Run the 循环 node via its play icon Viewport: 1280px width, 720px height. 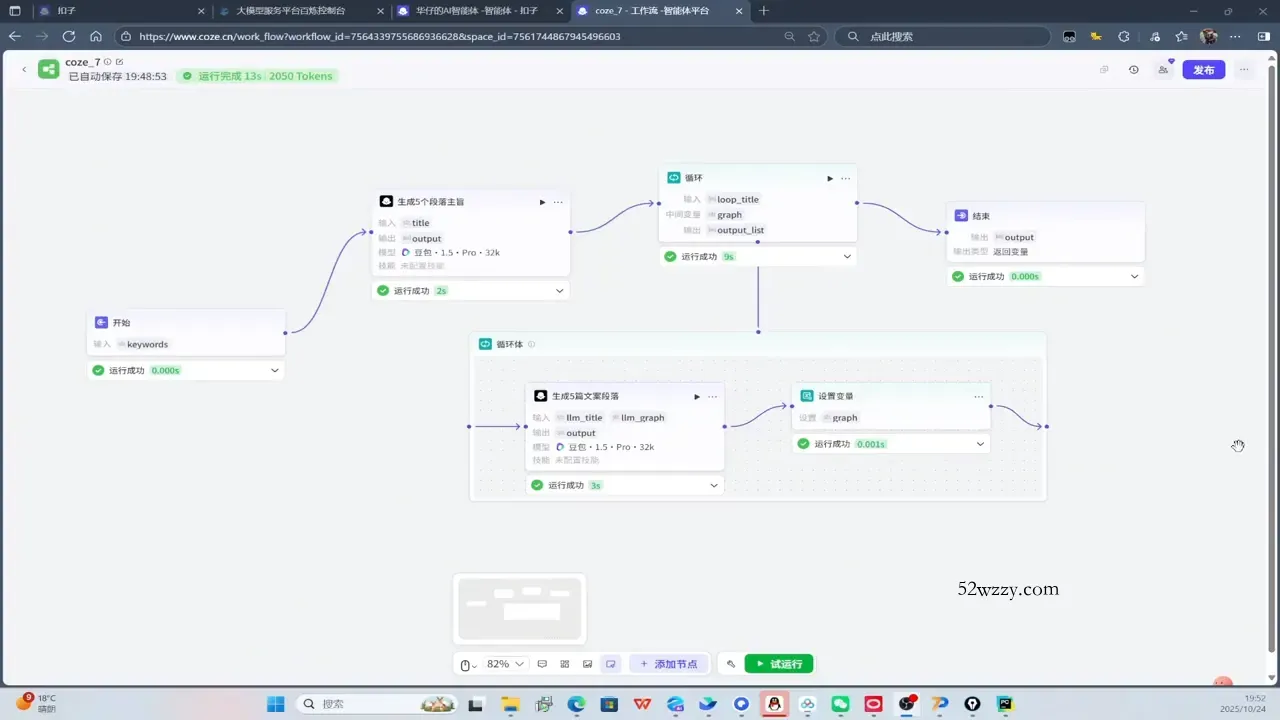(829, 178)
